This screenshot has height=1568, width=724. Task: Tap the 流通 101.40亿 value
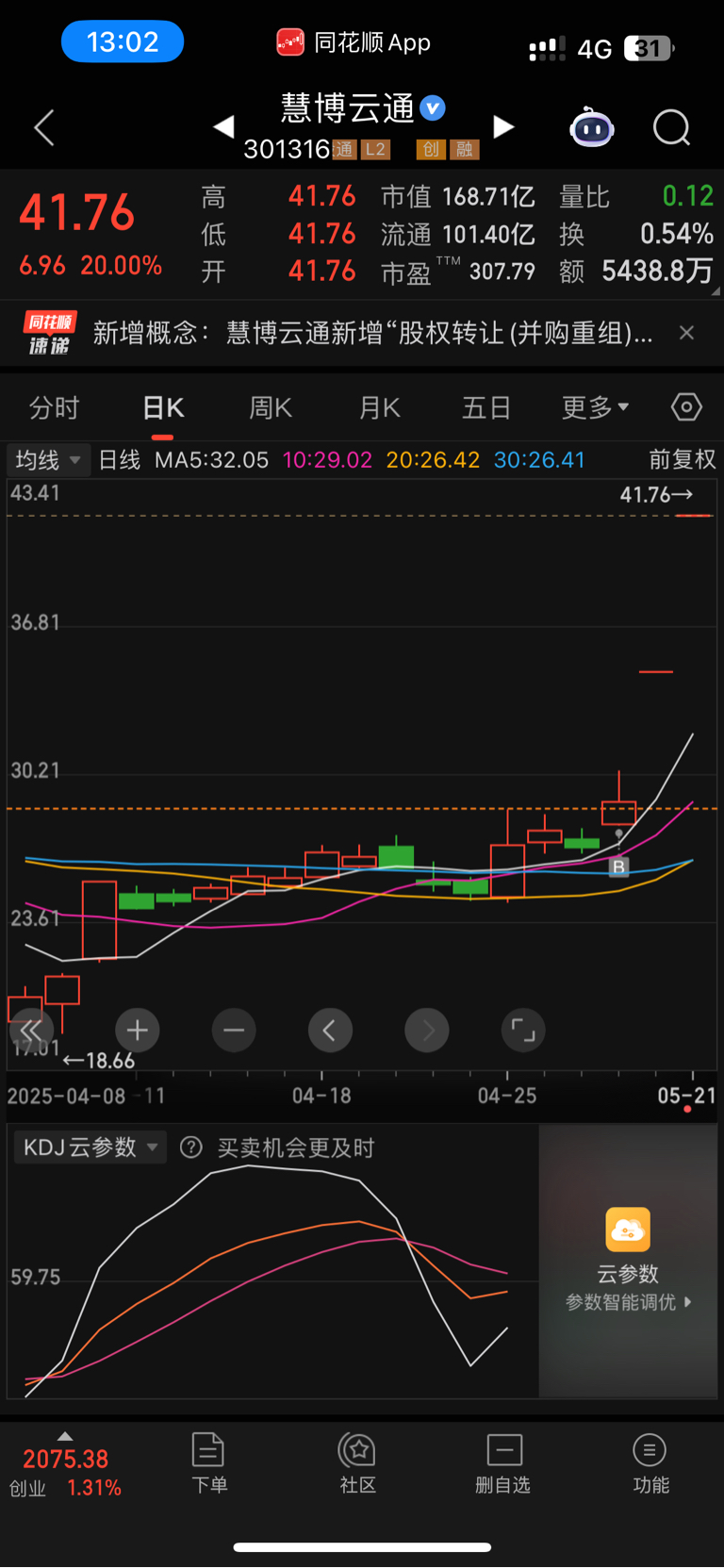click(x=488, y=235)
